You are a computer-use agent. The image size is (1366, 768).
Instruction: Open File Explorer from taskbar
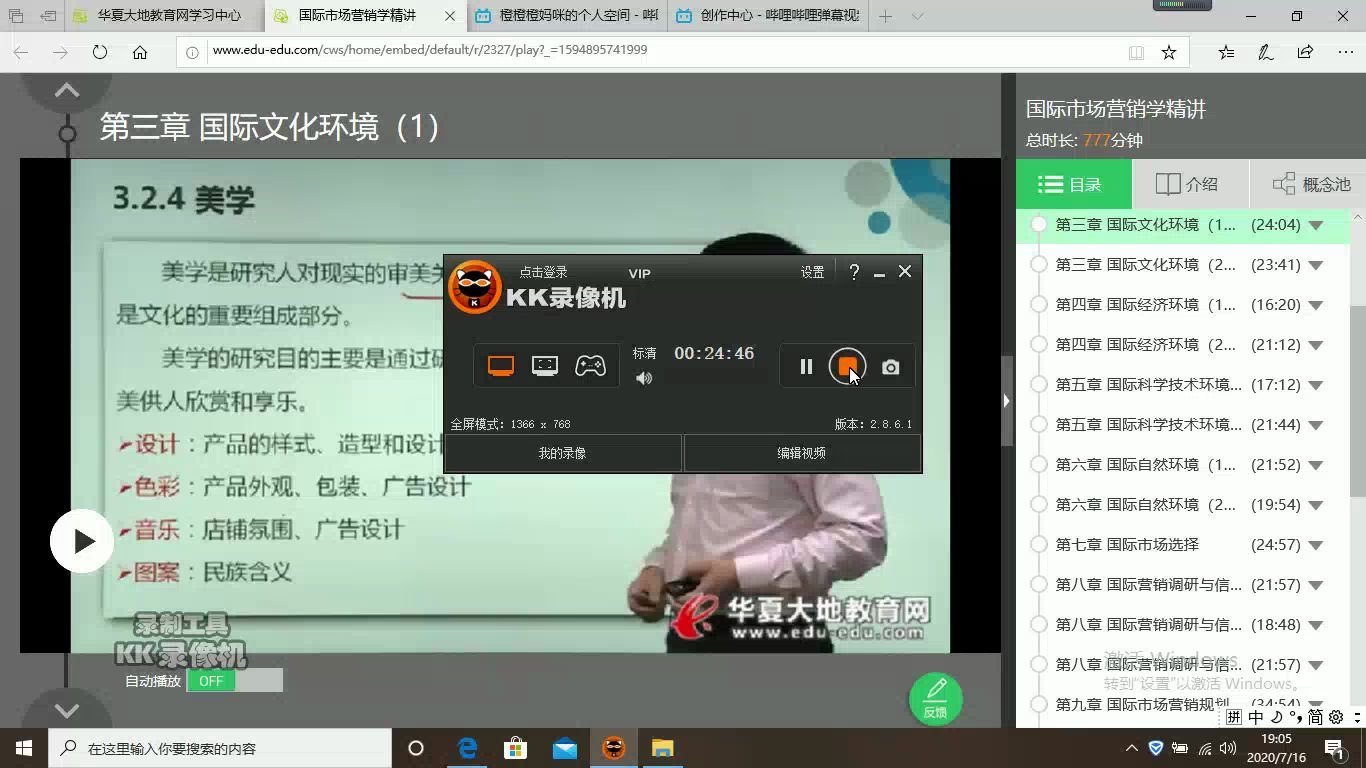(662, 748)
